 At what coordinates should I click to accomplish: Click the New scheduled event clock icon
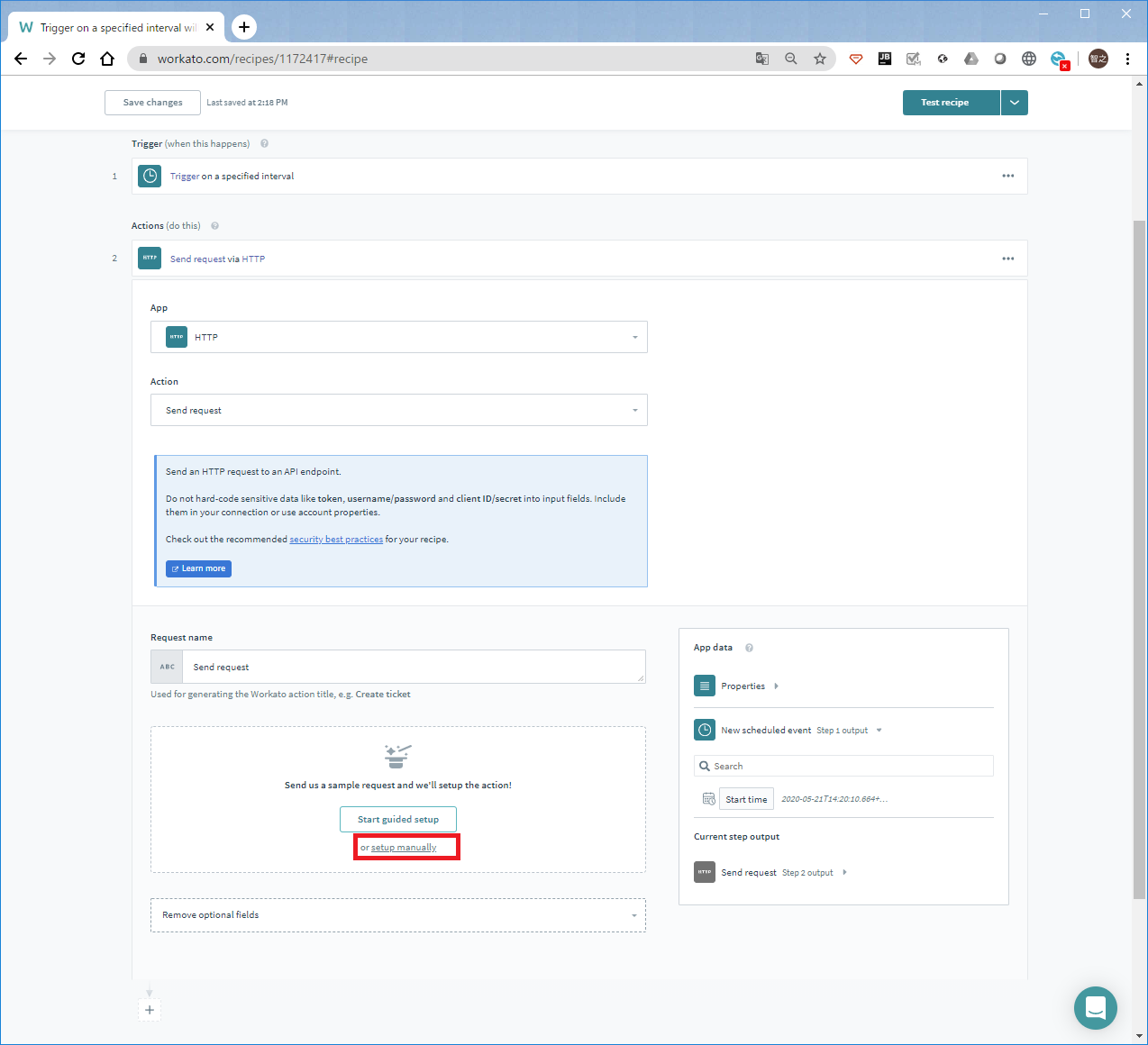pos(705,731)
